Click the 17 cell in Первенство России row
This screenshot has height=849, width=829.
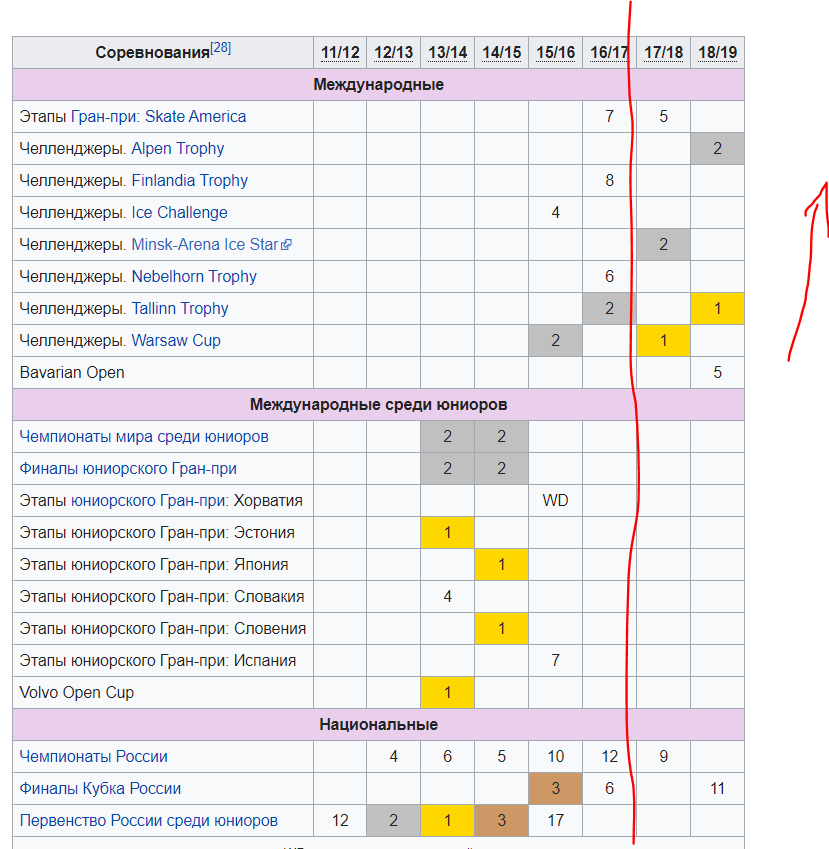click(x=556, y=820)
